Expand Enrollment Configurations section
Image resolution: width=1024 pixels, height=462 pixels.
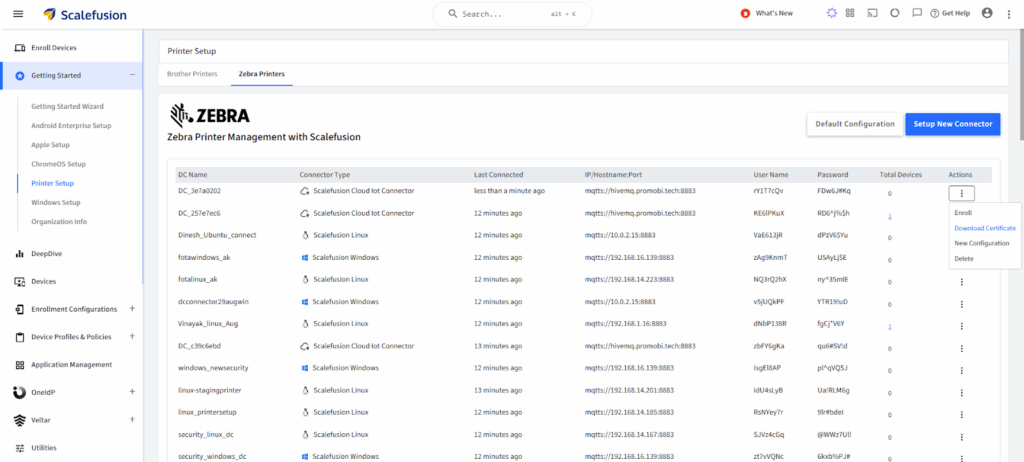click(132, 309)
